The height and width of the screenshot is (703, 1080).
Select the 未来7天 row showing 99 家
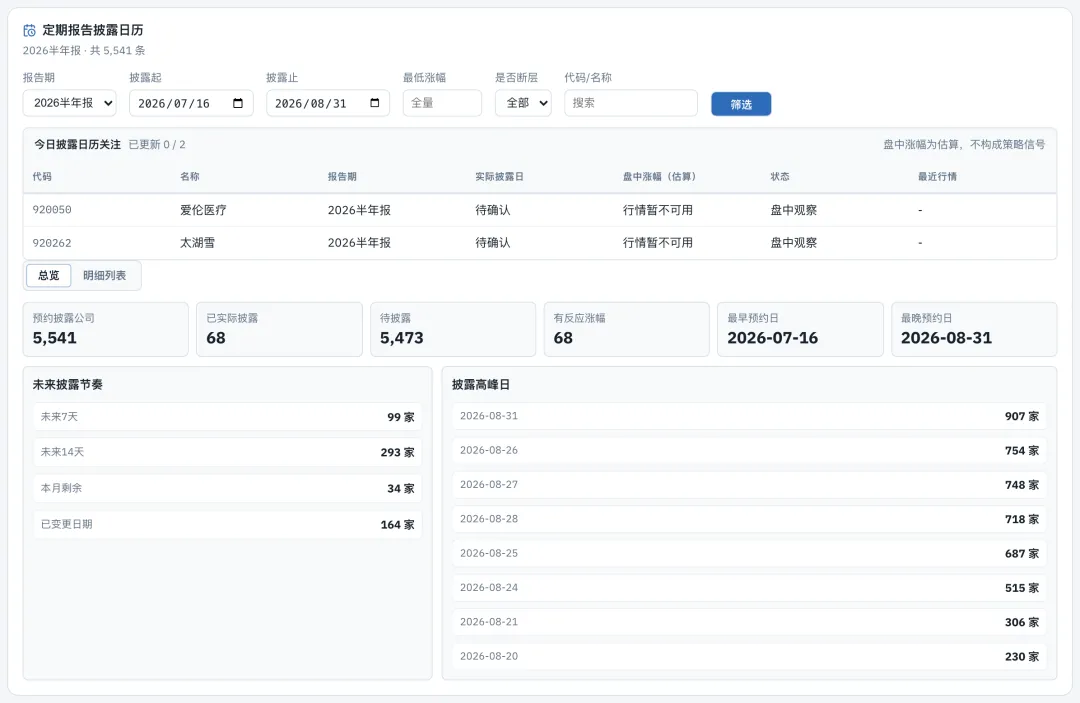[x=227, y=417]
